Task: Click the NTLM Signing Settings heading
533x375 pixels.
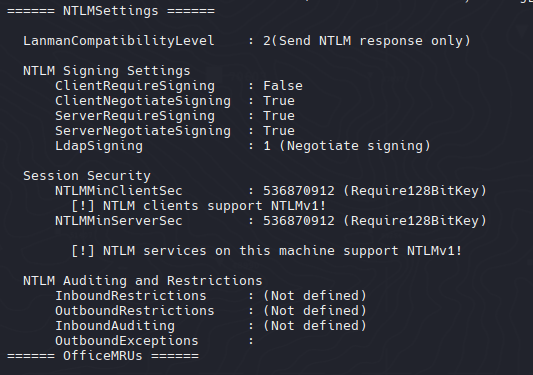Action: pos(107,71)
